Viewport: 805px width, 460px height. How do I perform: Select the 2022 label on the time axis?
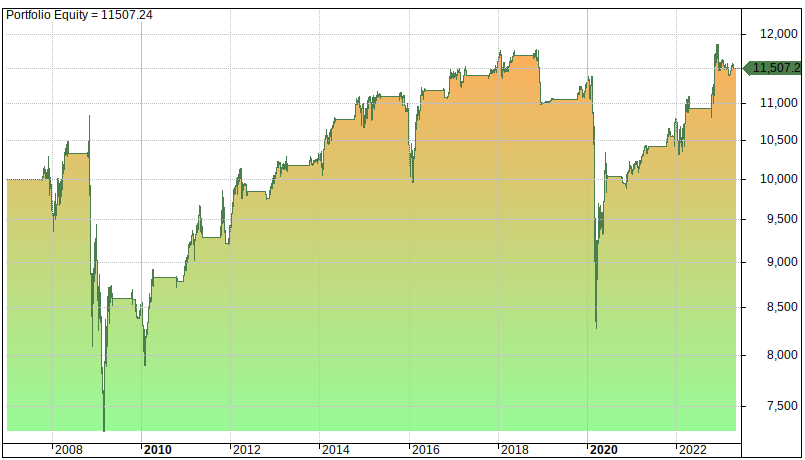click(692, 449)
